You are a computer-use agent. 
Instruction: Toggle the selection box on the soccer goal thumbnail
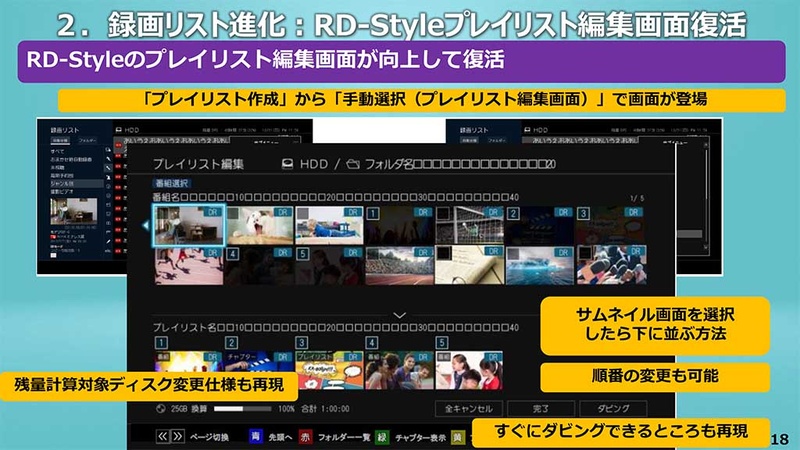(443, 213)
